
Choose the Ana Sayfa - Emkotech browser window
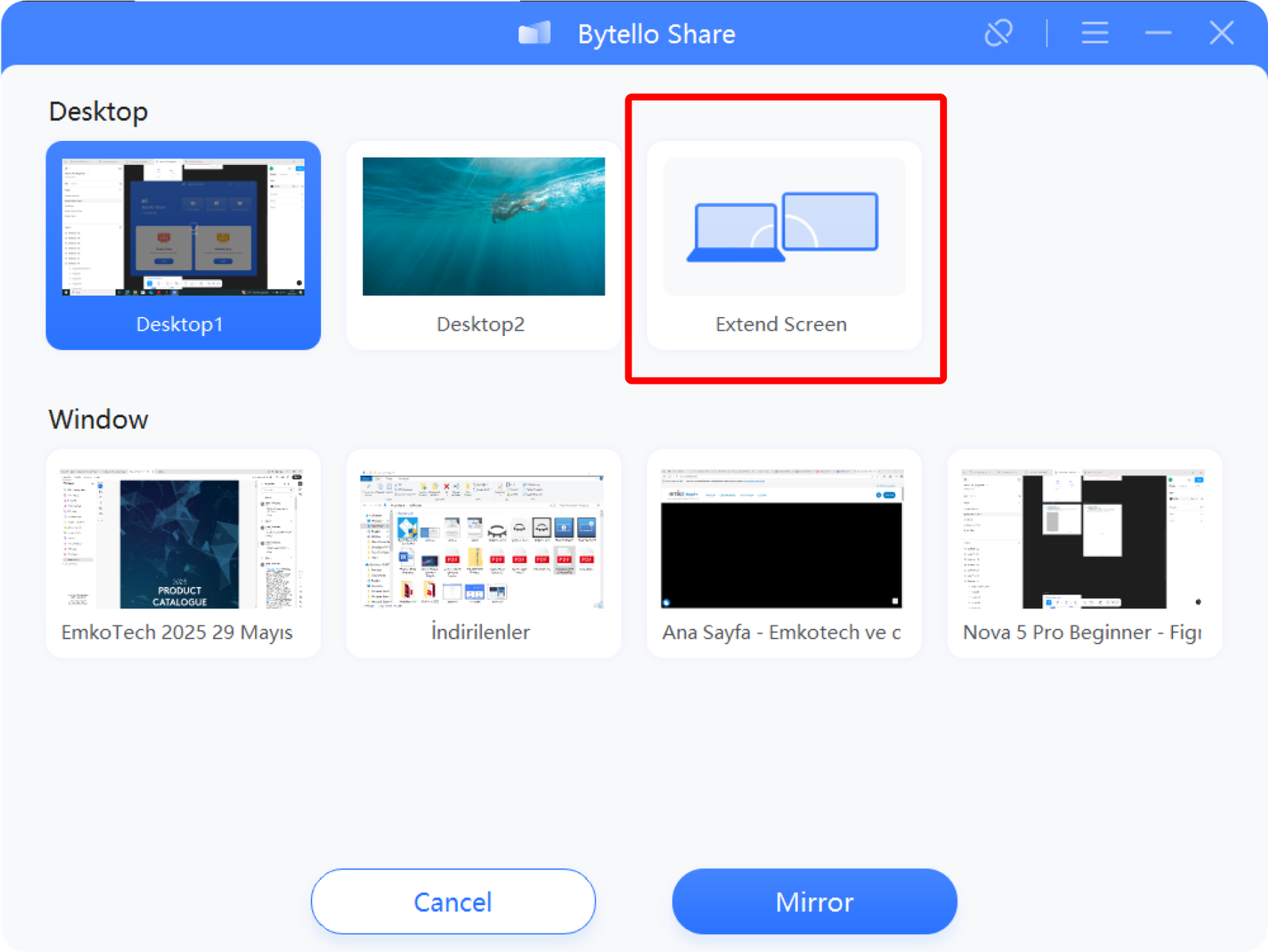(782, 539)
